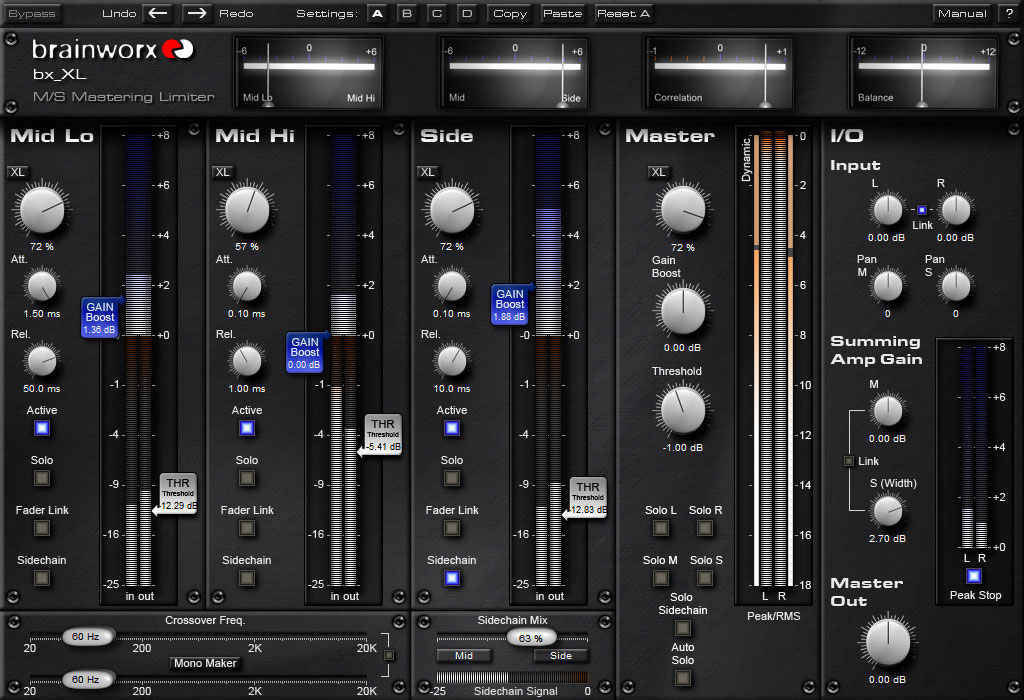Image resolution: width=1024 pixels, height=700 pixels.
Task: Click the Input R gain knob
Action: click(955, 210)
